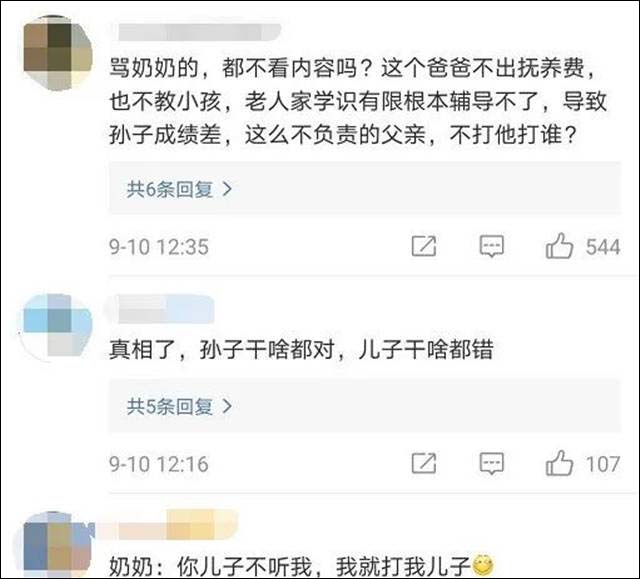640x579 pixels.
Task: Like the comment with 107 likes
Action: tap(559, 463)
